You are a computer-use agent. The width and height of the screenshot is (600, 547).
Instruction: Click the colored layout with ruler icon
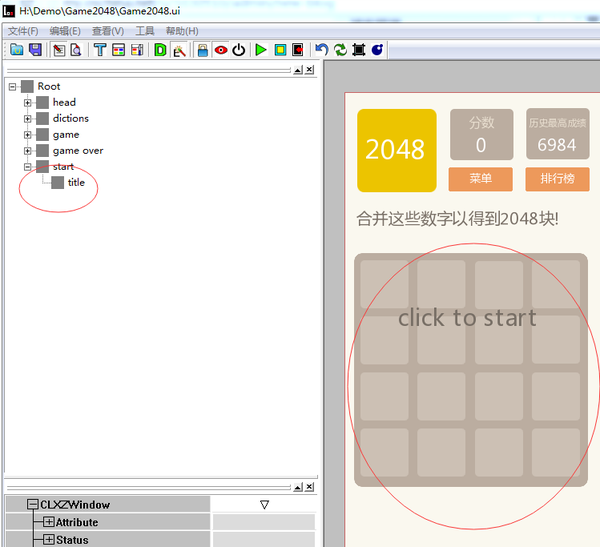click(x=137, y=50)
